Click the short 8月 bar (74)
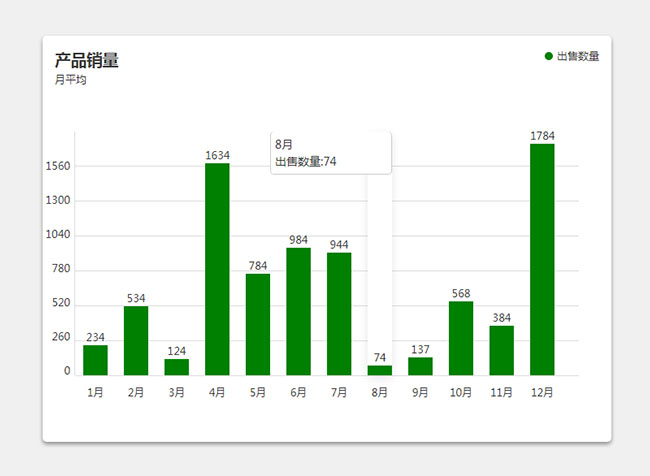 pos(380,371)
